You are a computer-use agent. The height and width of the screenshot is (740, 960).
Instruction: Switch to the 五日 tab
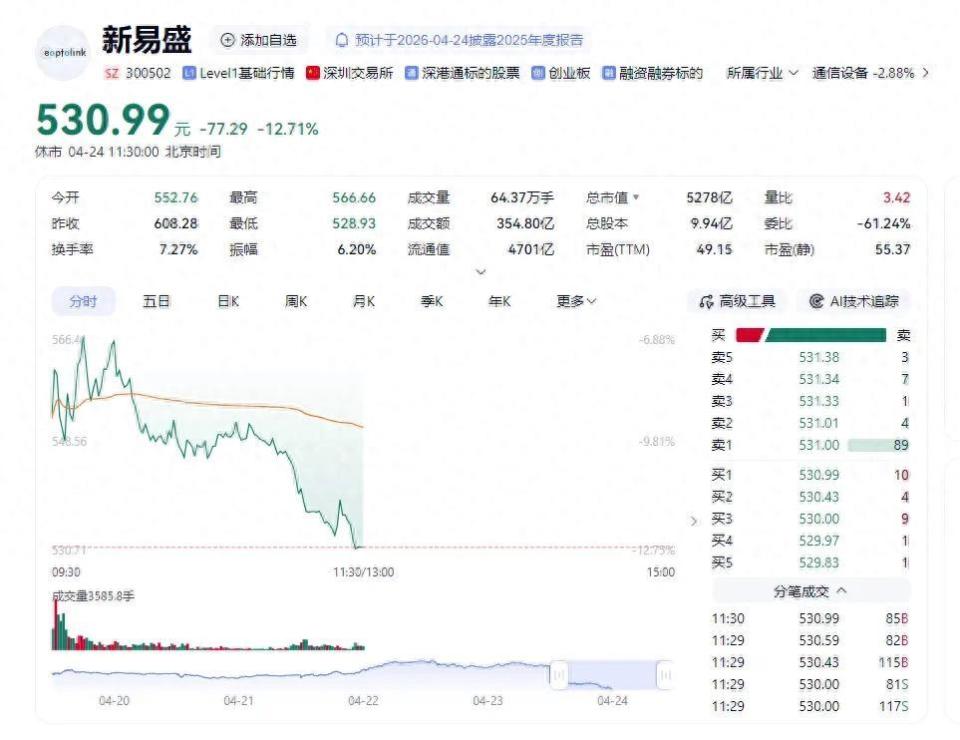(156, 301)
